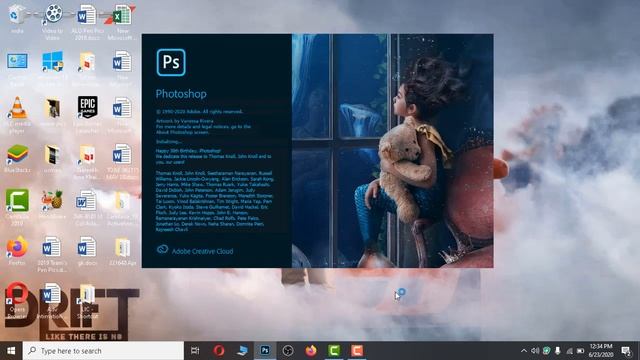
Task: Click the microphone tray icon
Action: [558, 351]
